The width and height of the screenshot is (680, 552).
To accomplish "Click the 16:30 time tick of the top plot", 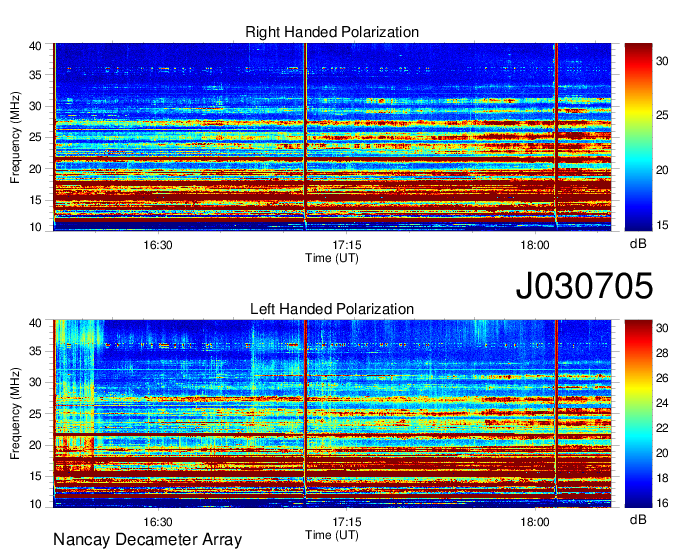I will click(x=158, y=245).
